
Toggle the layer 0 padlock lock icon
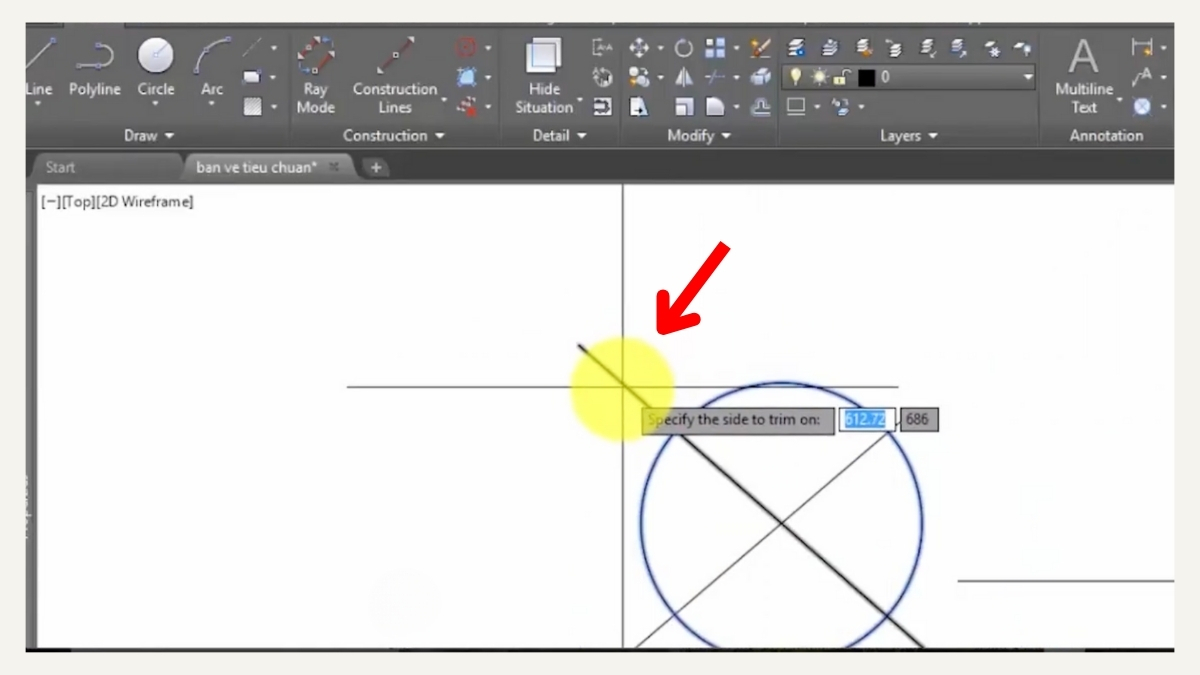tap(843, 77)
